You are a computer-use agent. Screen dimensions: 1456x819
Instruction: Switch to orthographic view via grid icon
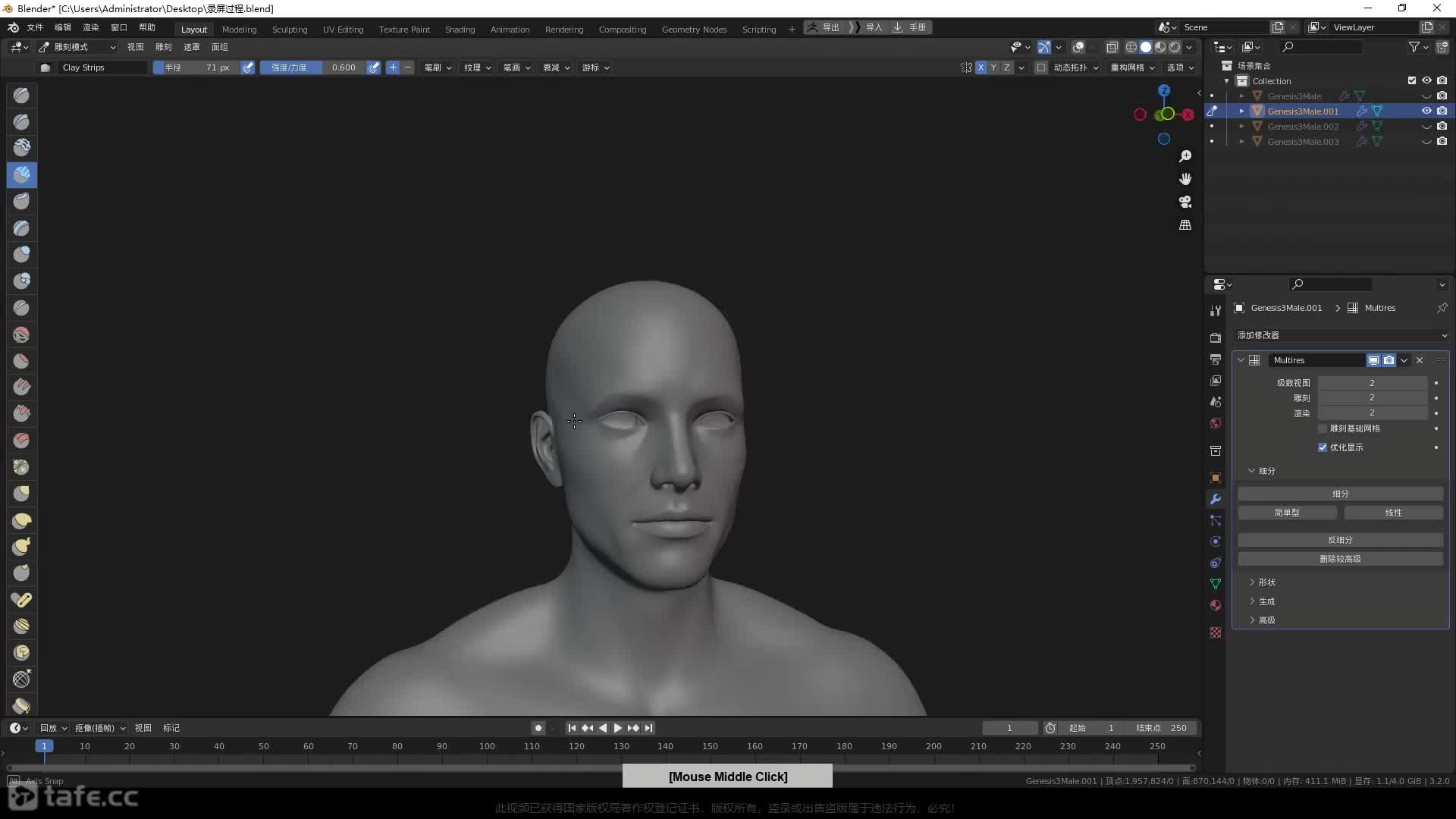[1185, 225]
